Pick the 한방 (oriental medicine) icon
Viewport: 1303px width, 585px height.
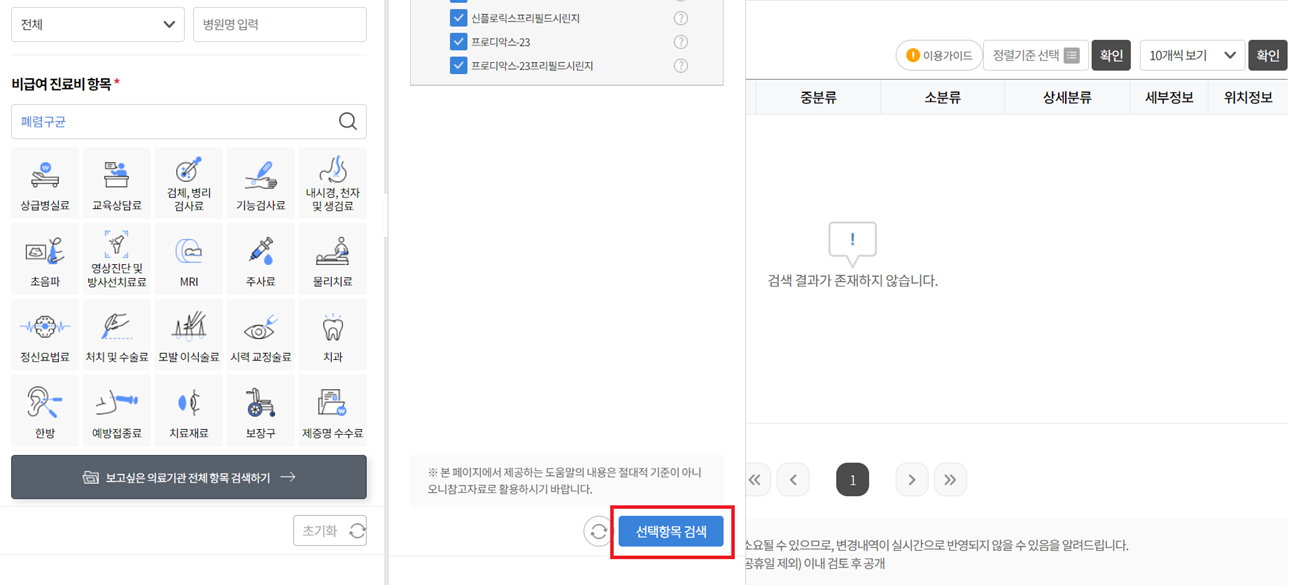44,409
